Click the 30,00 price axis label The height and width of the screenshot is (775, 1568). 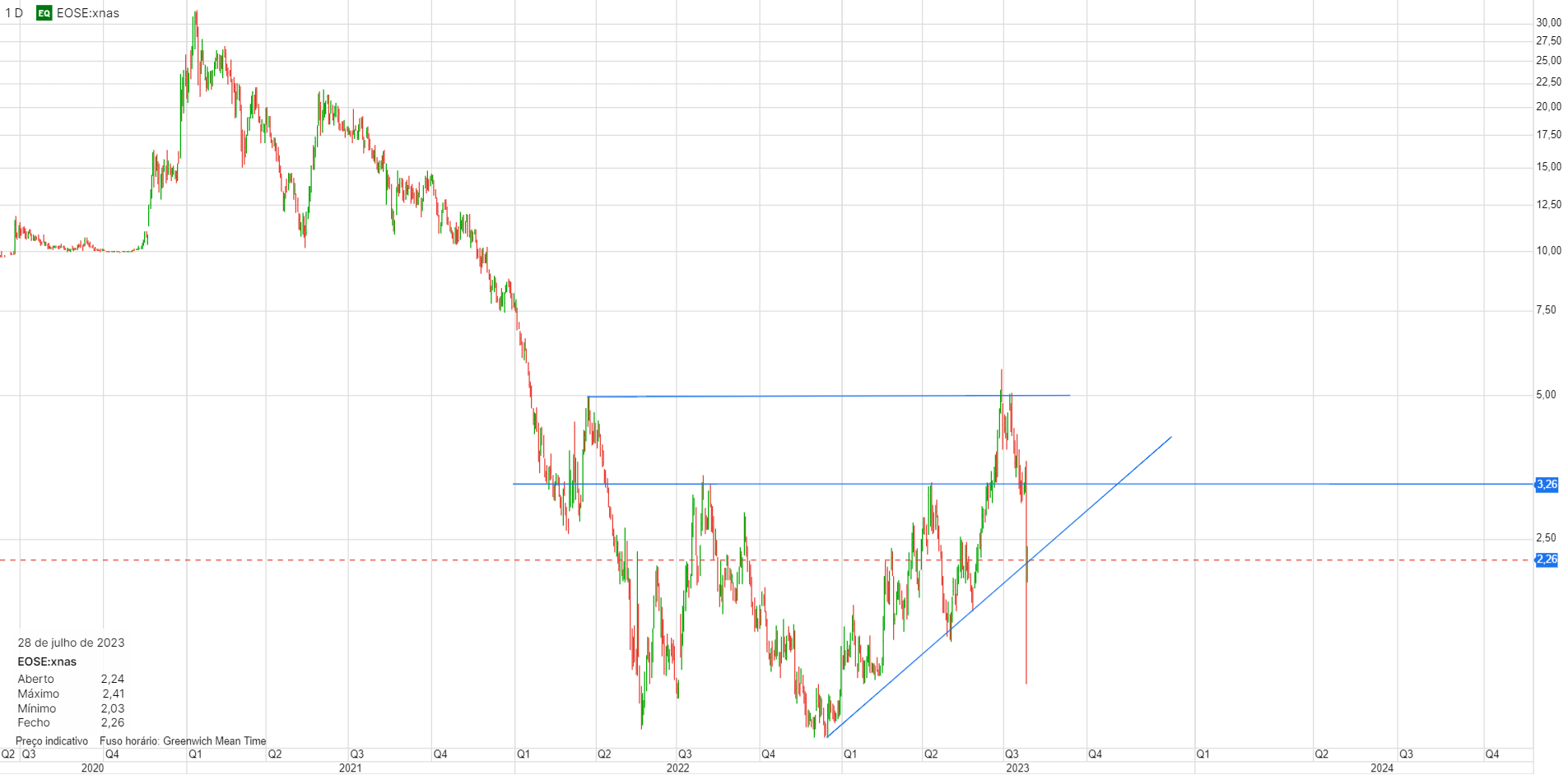(1548, 23)
